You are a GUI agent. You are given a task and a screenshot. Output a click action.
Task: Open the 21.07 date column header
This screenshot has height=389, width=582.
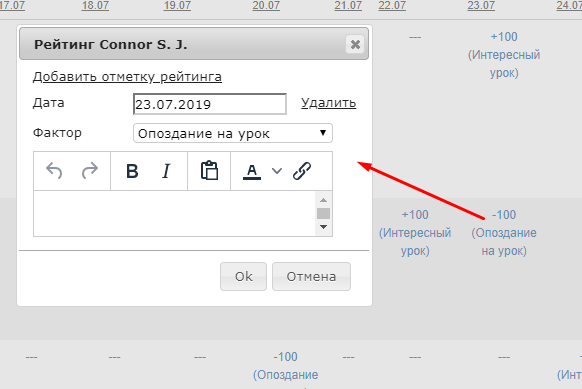(x=348, y=6)
